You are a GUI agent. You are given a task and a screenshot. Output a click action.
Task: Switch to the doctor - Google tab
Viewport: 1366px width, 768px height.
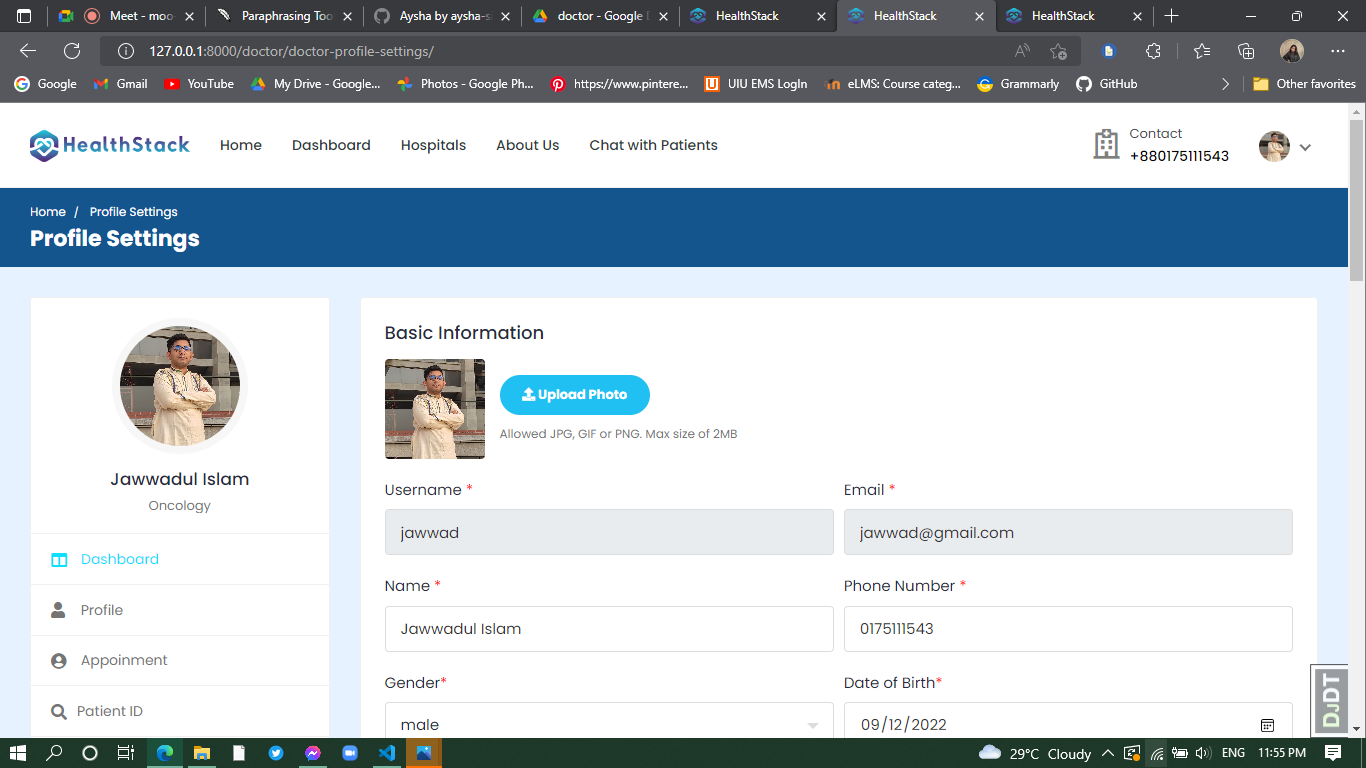[x=595, y=16]
